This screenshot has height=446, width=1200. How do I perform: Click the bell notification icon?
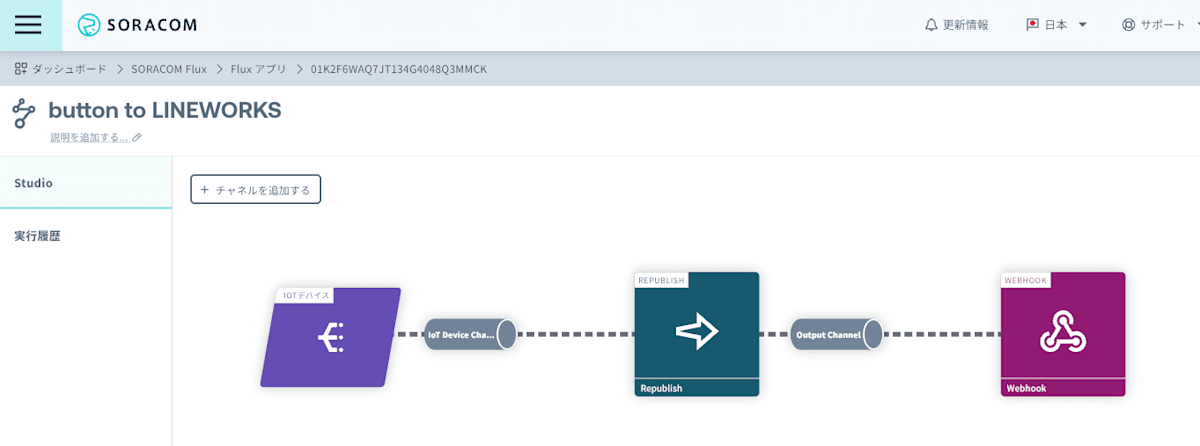[931, 25]
